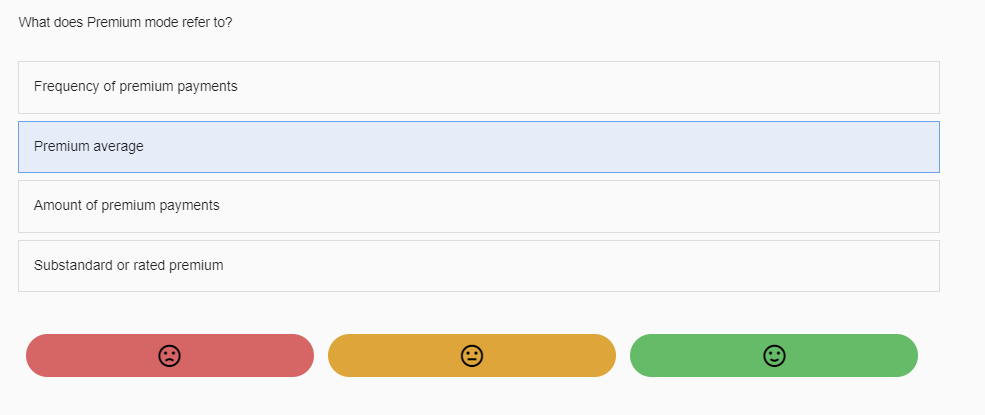Choose the highlighted 'Premium average' answer

tap(478, 147)
